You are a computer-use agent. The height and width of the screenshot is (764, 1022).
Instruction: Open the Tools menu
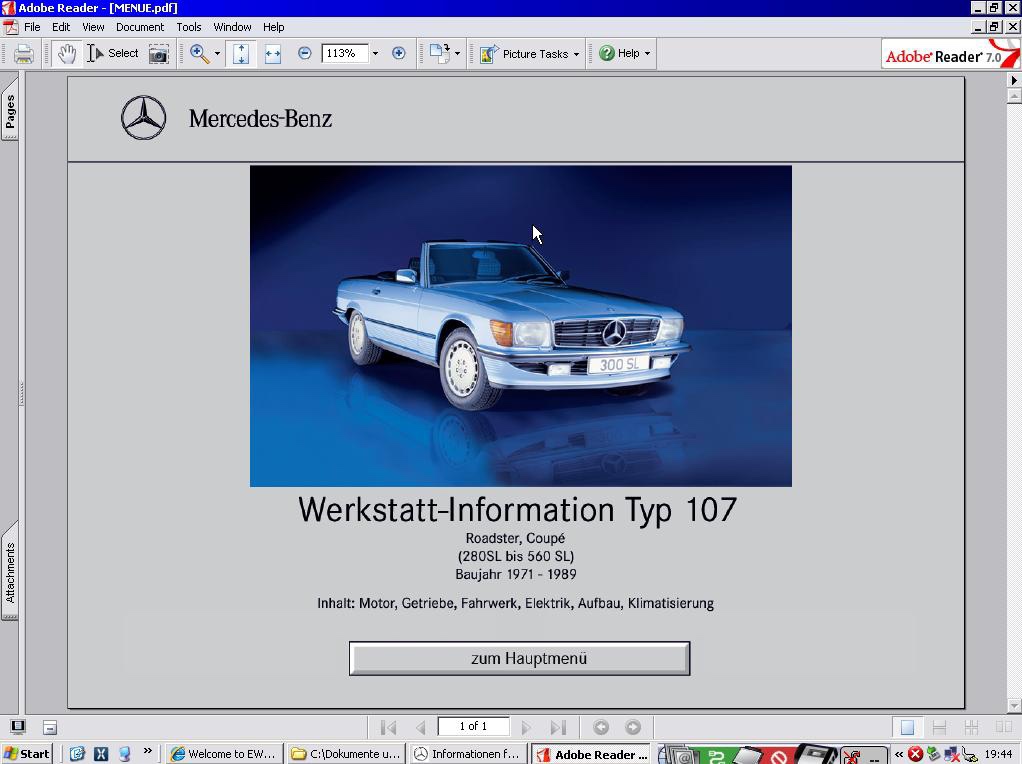click(189, 27)
